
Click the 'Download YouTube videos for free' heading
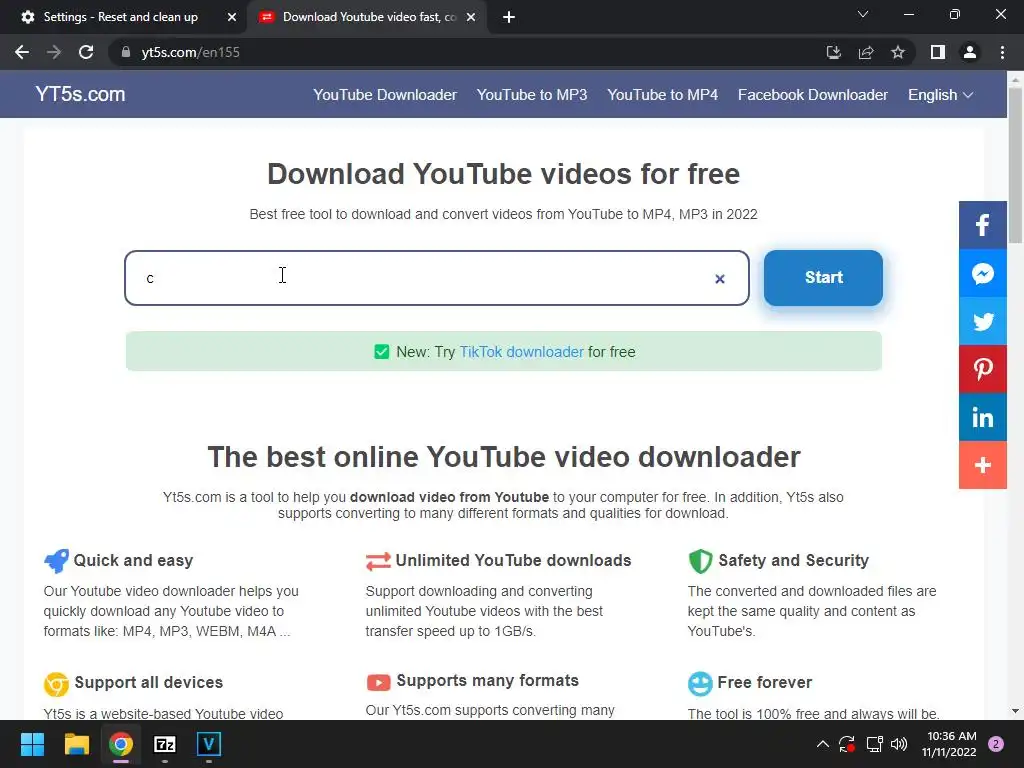[x=504, y=174]
